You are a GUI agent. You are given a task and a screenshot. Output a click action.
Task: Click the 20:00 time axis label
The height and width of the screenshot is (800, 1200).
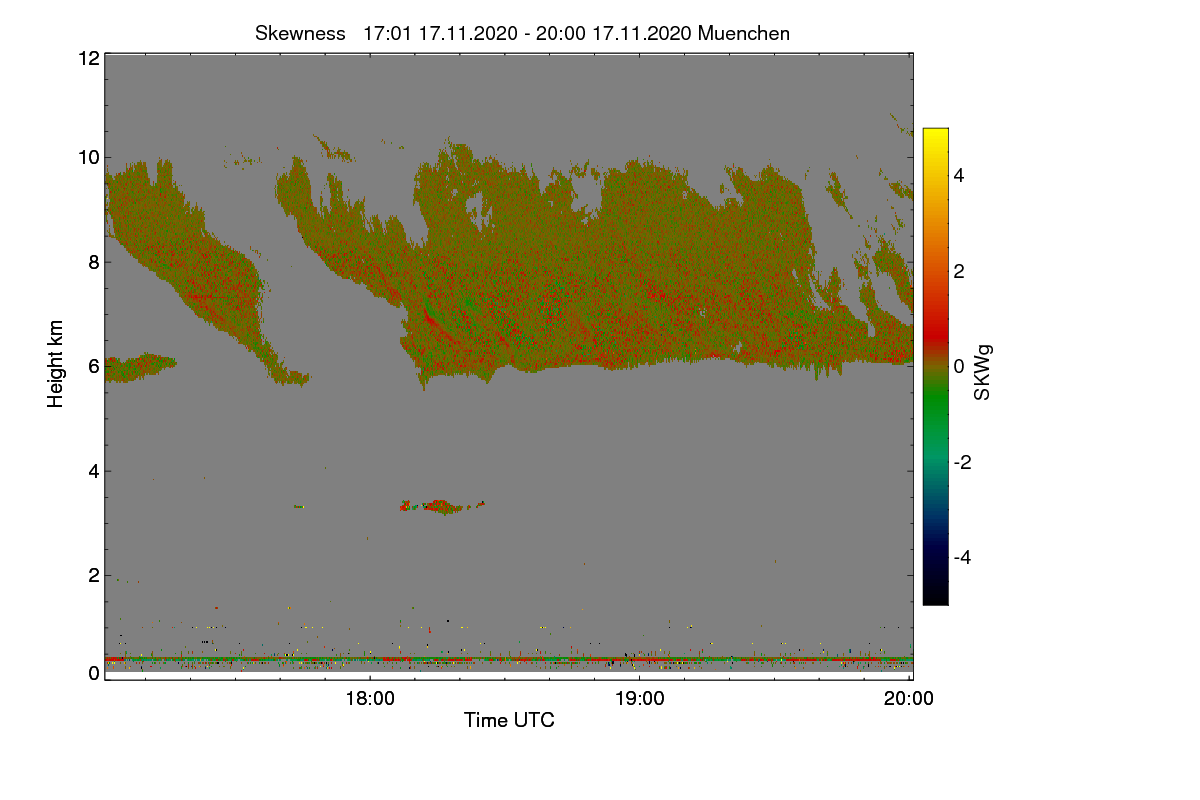(x=910, y=699)
